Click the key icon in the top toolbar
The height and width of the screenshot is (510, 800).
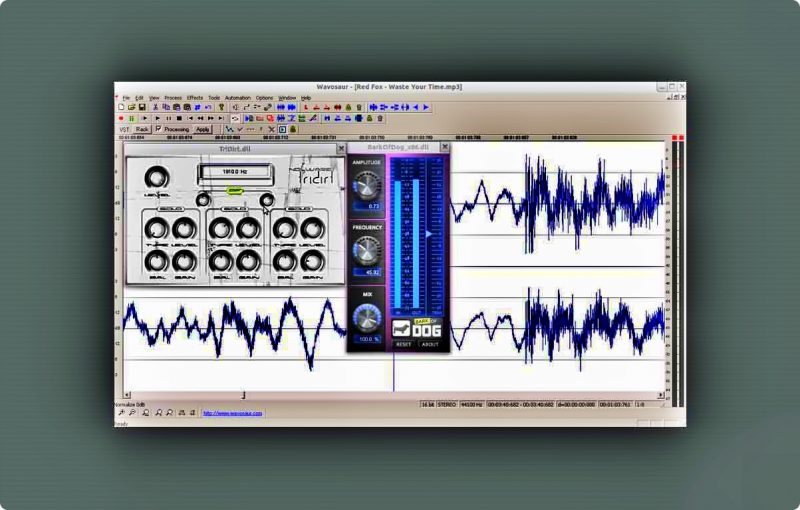click(x=221, y=107)
